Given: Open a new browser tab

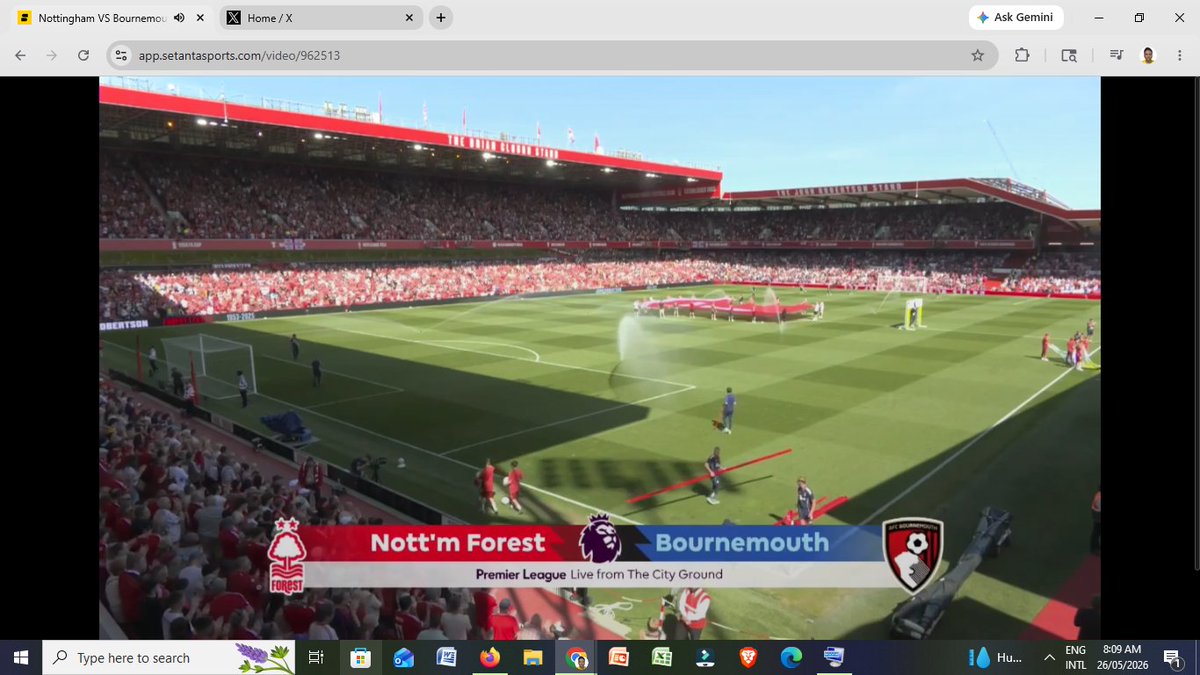Looking at the screenshot, I should (441, 18).
